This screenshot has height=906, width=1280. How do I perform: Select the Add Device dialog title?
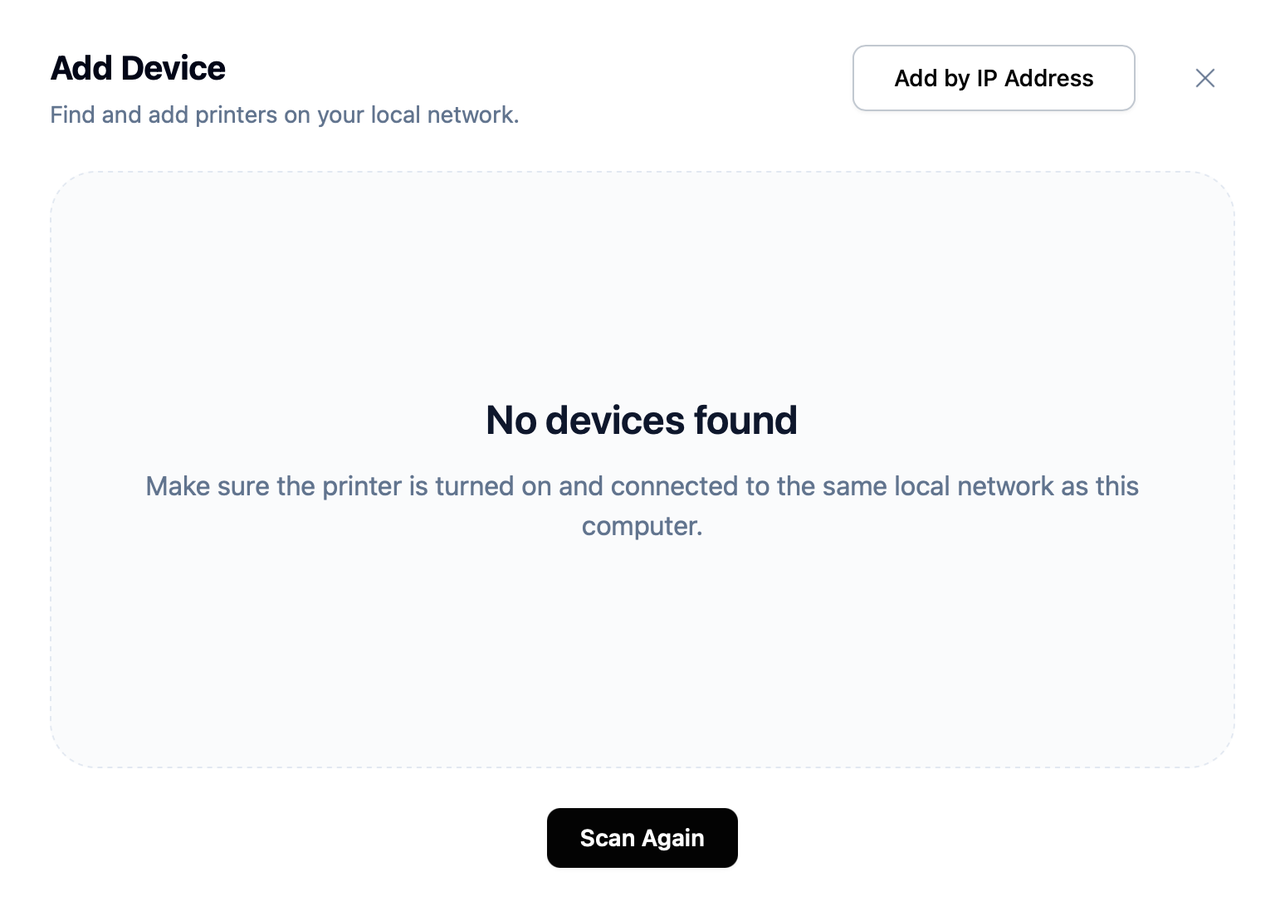(x=138, y=68)
